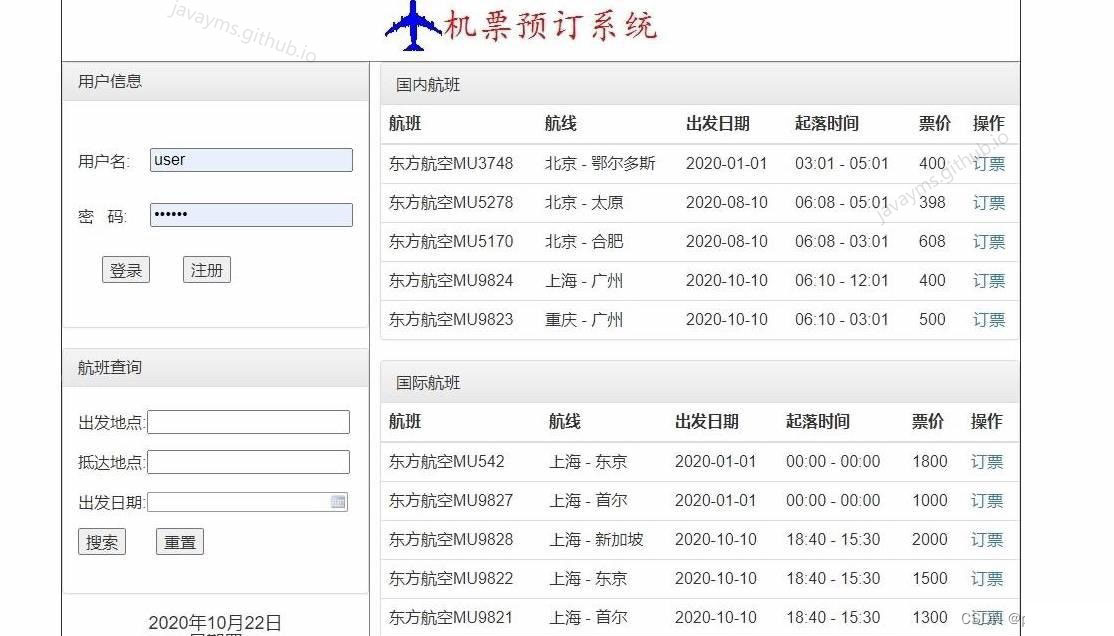The height and width of the screenshot is (636, 1114).
Task: Book the MU9828 上海 - 新加坡 flight
Action: click(987, 540)
